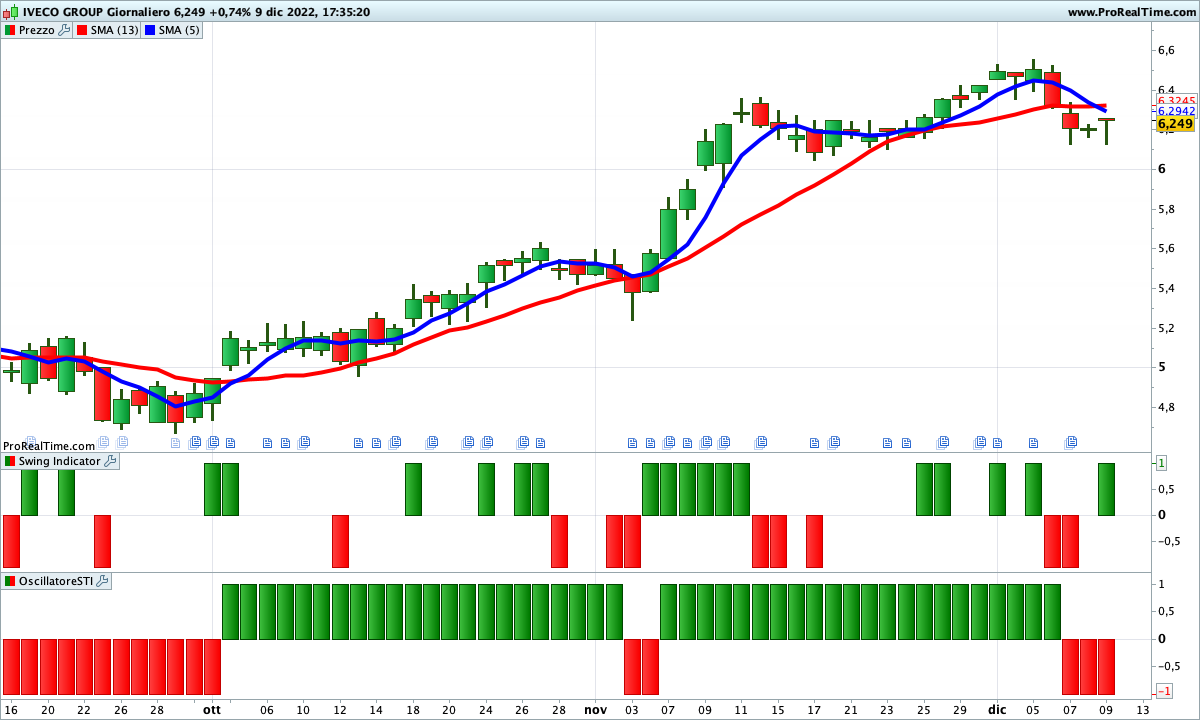Viewport: 1200px width, 720px height.
Task: Click the candlestick chart icon beside IVECO GROUP
Action: [x=10, y=12]
